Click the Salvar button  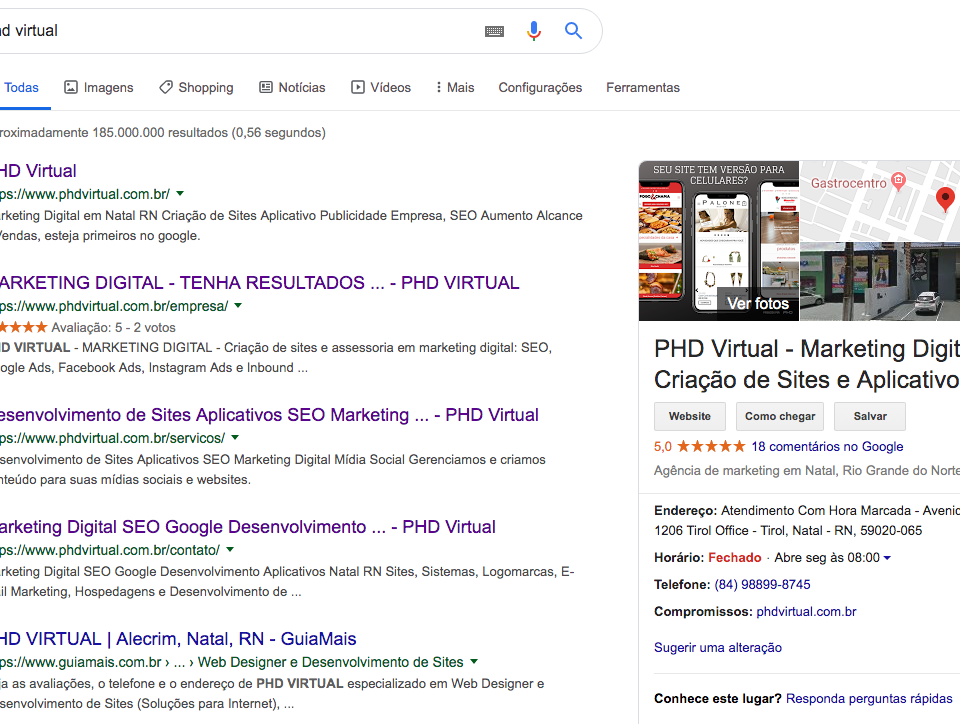coord(870,416)
